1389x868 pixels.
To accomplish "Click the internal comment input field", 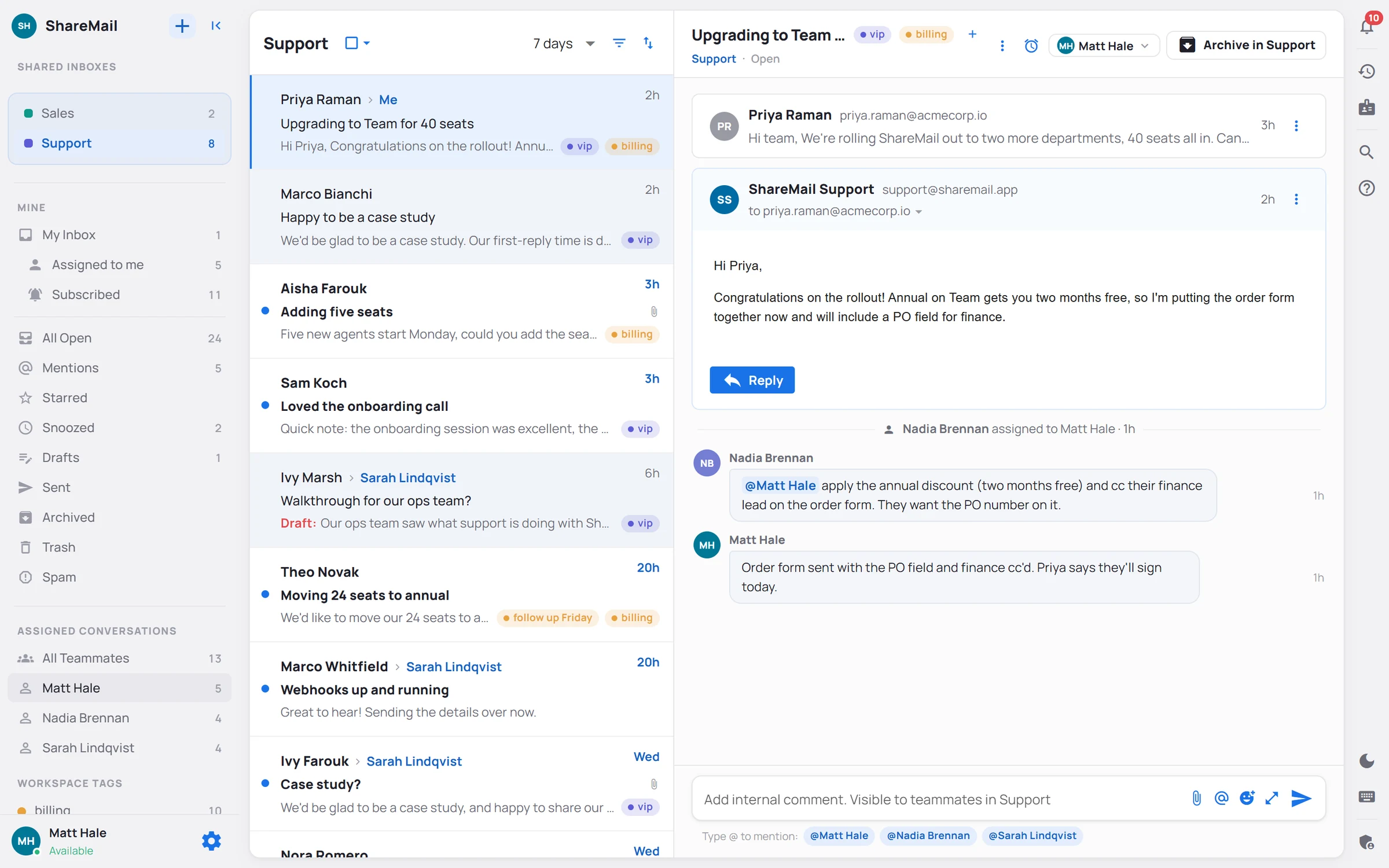I will coord(940,799).
